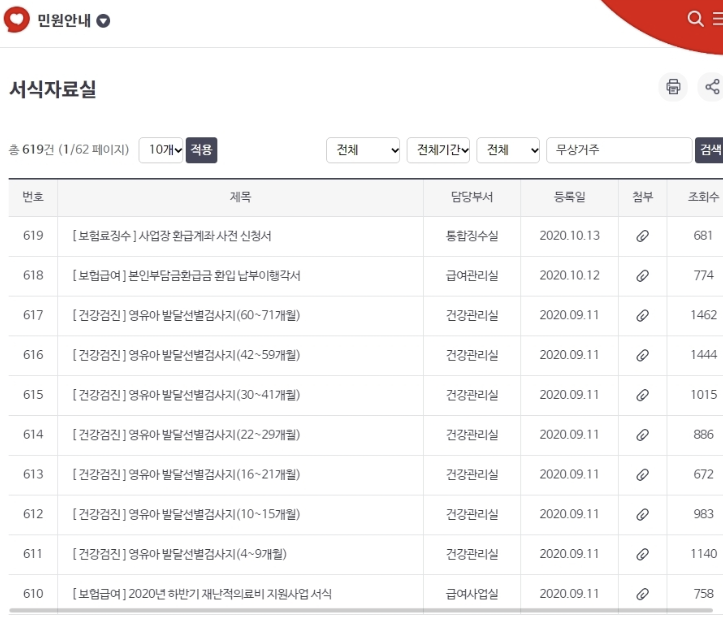Download attachment for row 612
723x617 pixels.
click(x=642, y=514)
